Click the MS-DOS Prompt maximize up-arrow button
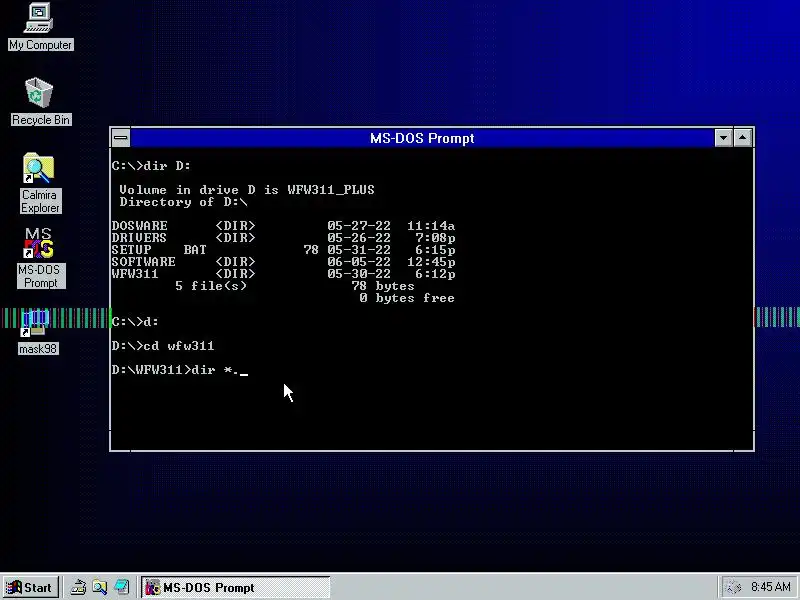The height and width of the screenshot is (600, 800). (743, 138)
